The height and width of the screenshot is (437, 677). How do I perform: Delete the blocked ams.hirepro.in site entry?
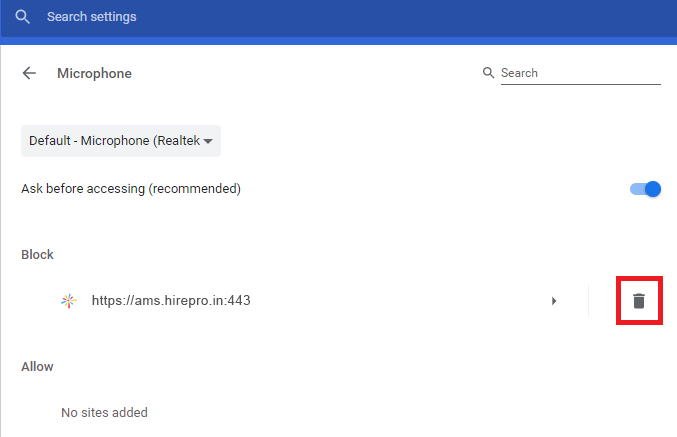pos(639,300)
